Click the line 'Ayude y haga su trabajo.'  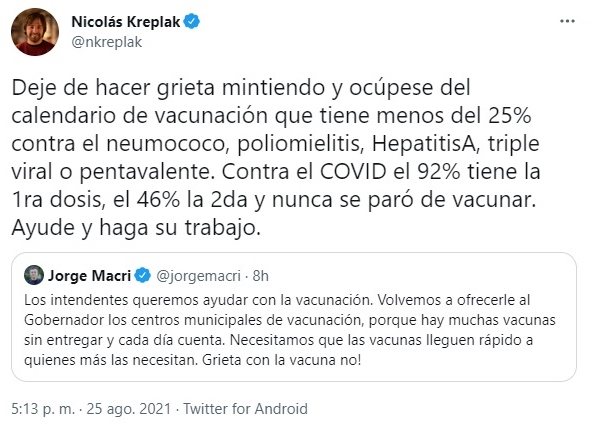pyautogui.click(x=136, y=228)
